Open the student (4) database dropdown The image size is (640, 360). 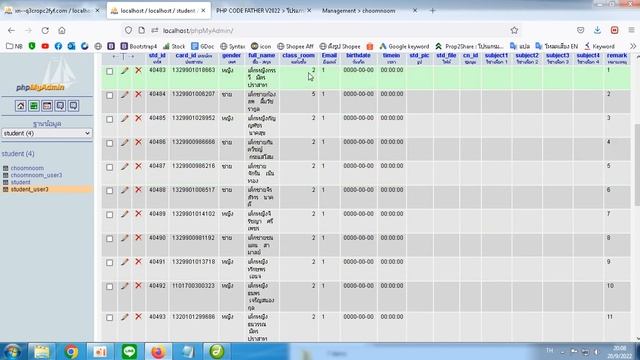(47, 133)
